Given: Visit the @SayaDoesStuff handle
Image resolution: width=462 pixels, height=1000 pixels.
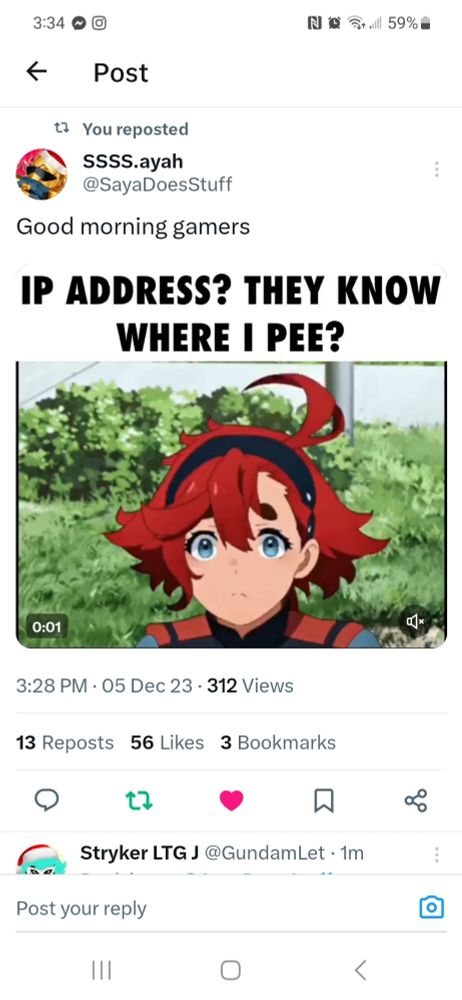Looking at the screenshot, I should click(x=158, y=185).
